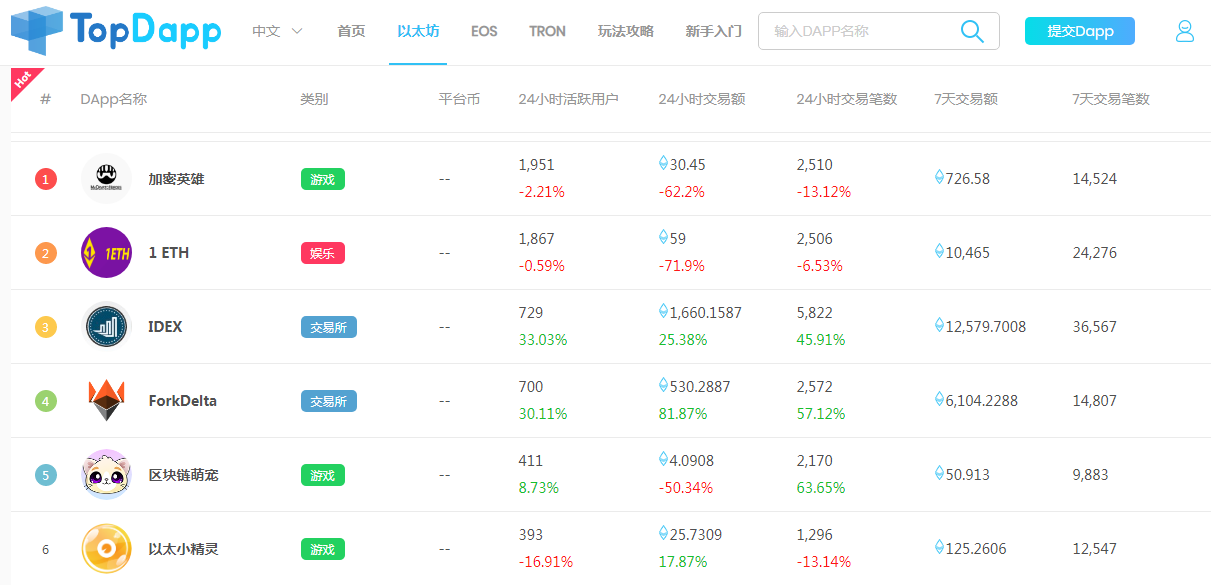This screenshot has height=585, width=1211.
Task: Click the DApp名称 column header
Action: pos(113,99)
